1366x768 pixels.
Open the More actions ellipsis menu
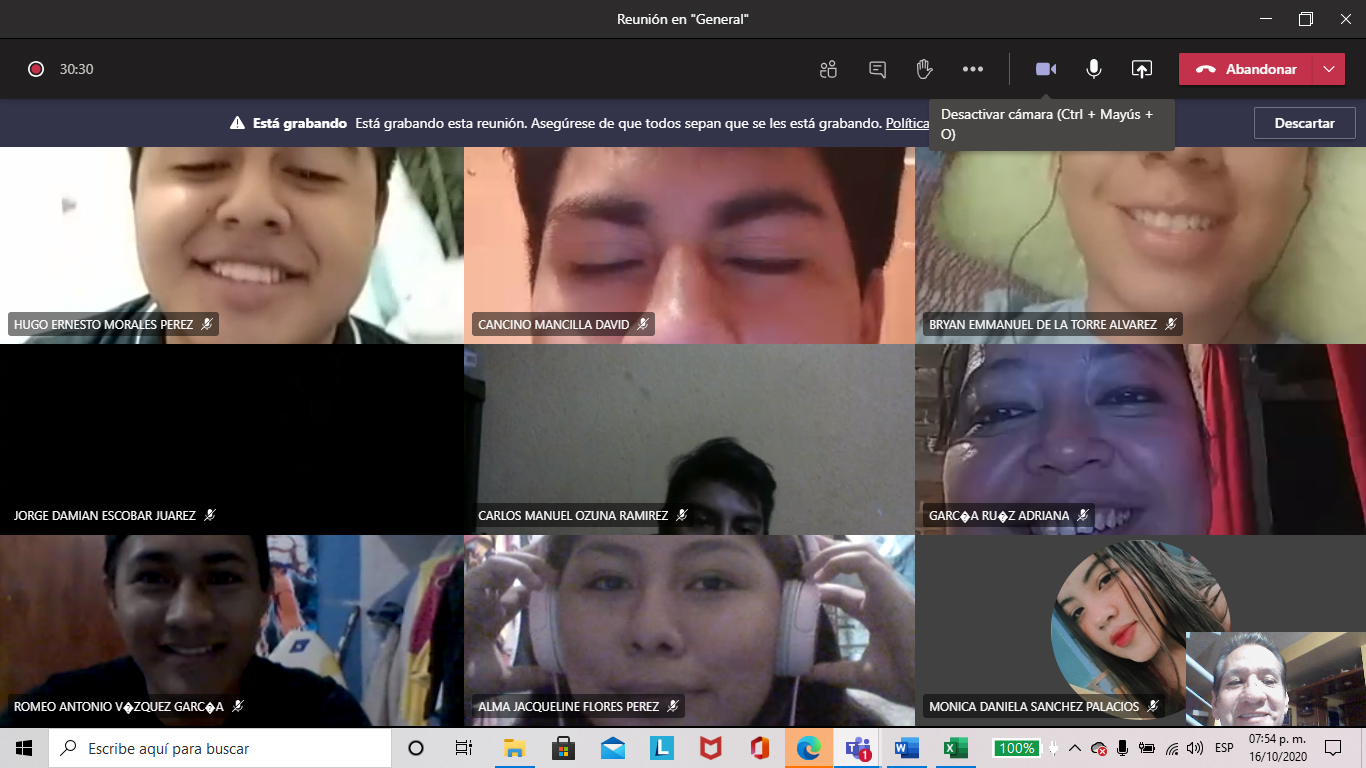973,69
